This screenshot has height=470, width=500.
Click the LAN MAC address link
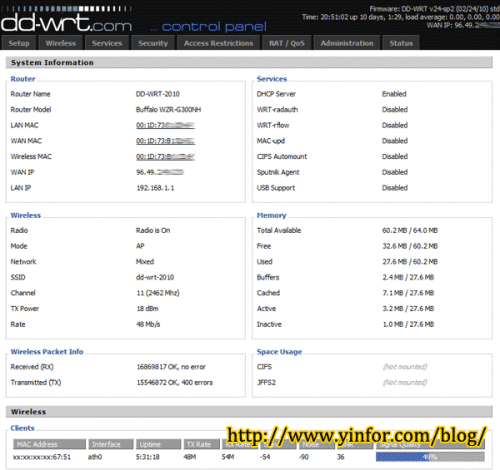pos(165,125)
